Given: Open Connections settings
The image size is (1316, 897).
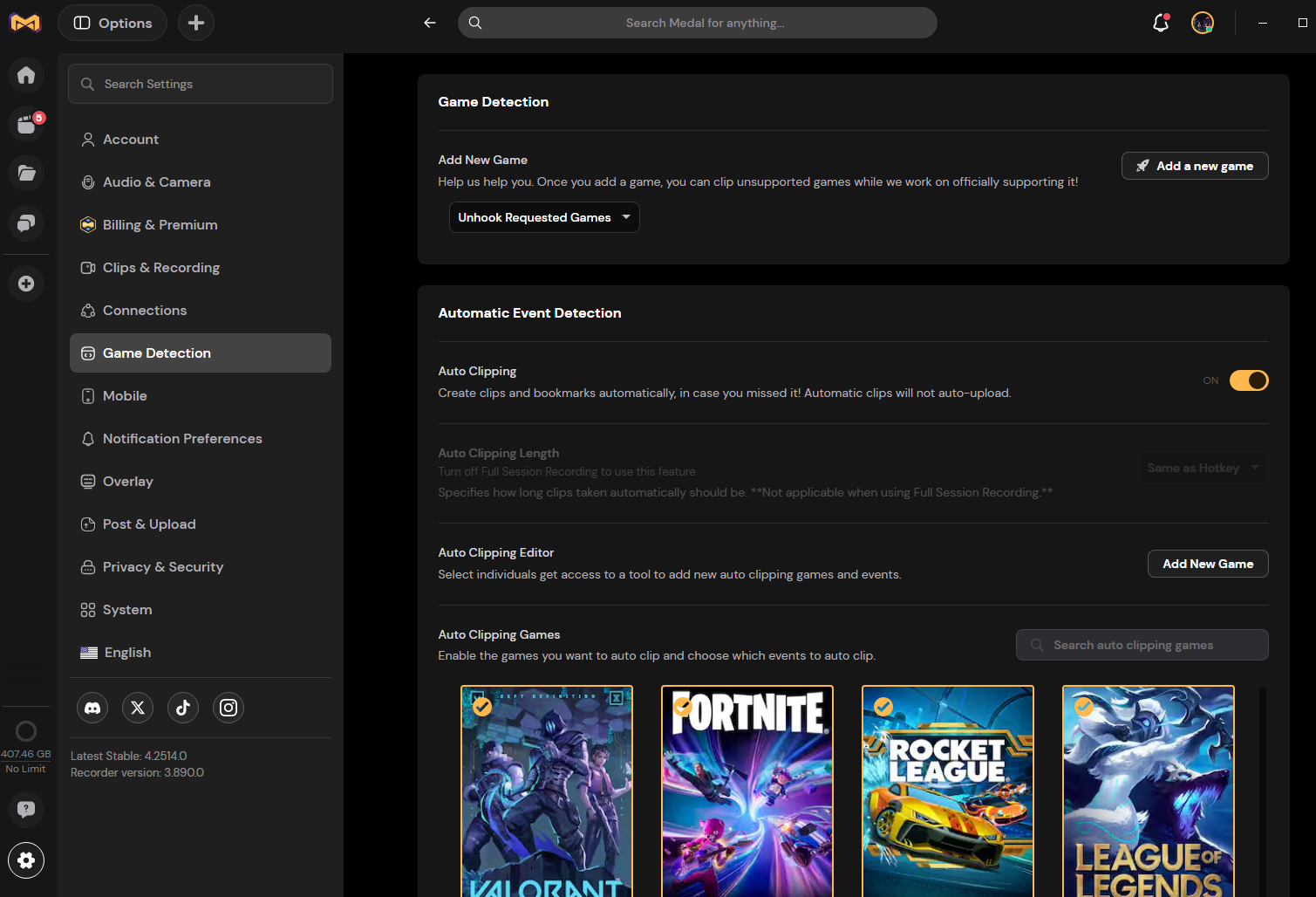Looking at the screenshot, I should tap(201, 311).
